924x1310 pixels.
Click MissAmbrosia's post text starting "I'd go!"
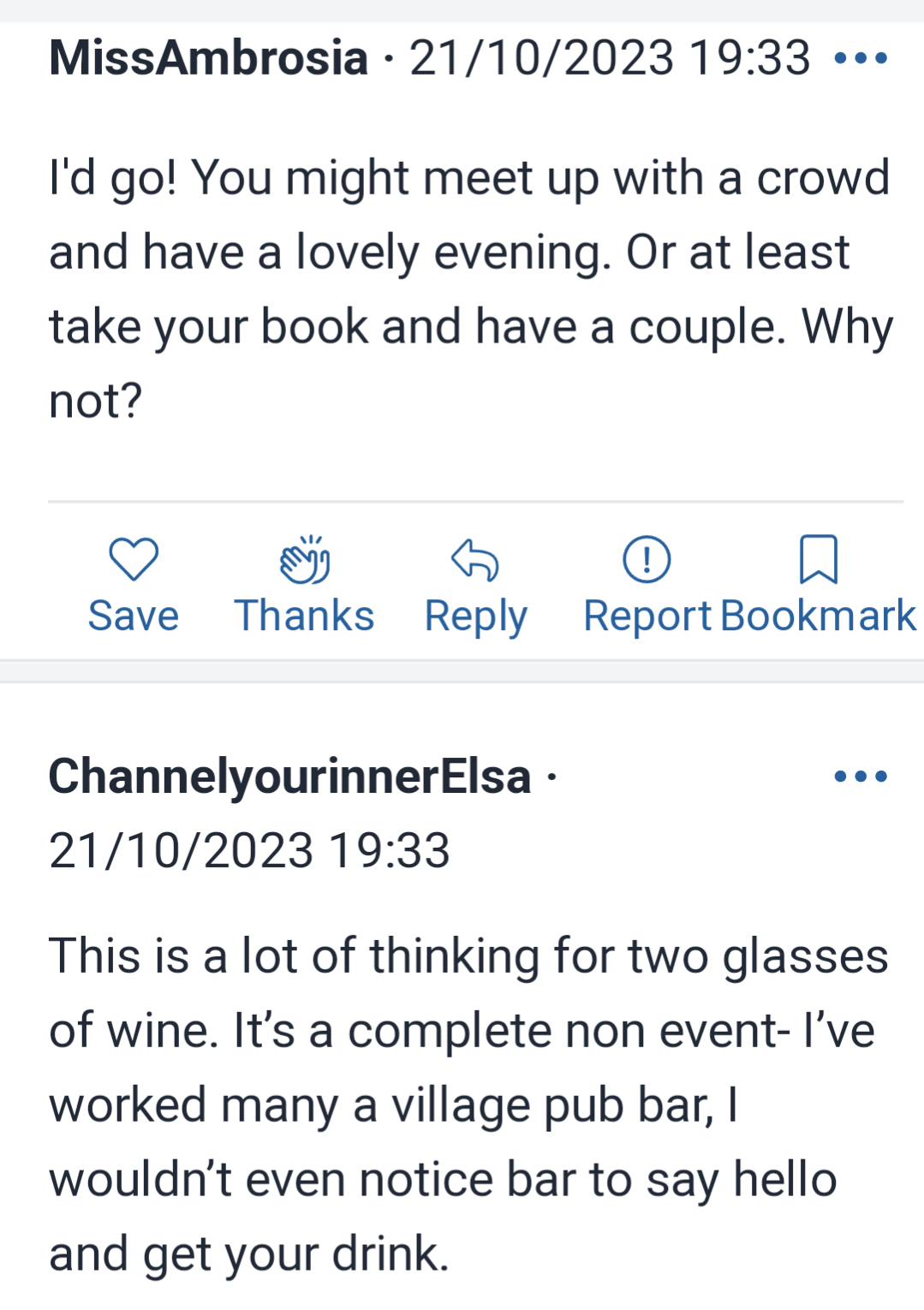click(x=469, y=289)
